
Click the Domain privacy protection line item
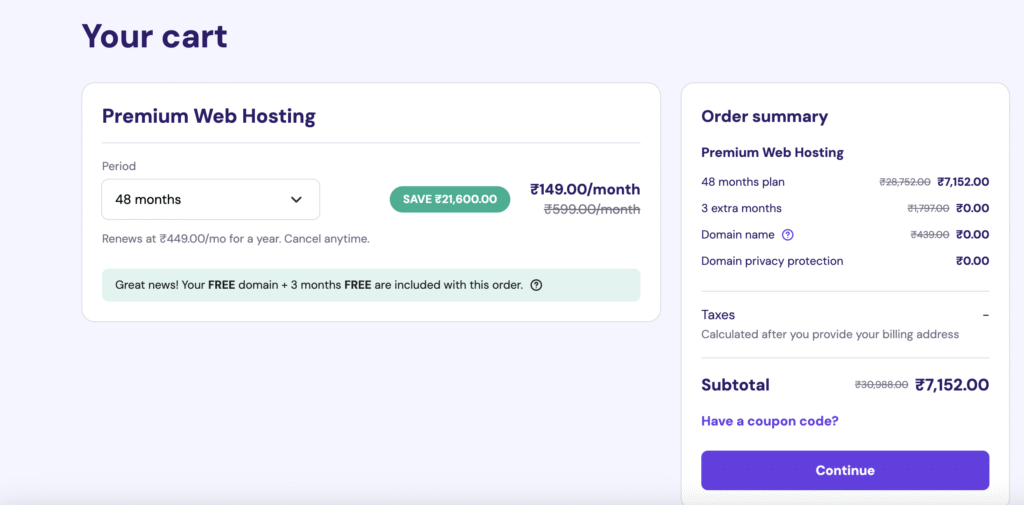click(845, 261)
